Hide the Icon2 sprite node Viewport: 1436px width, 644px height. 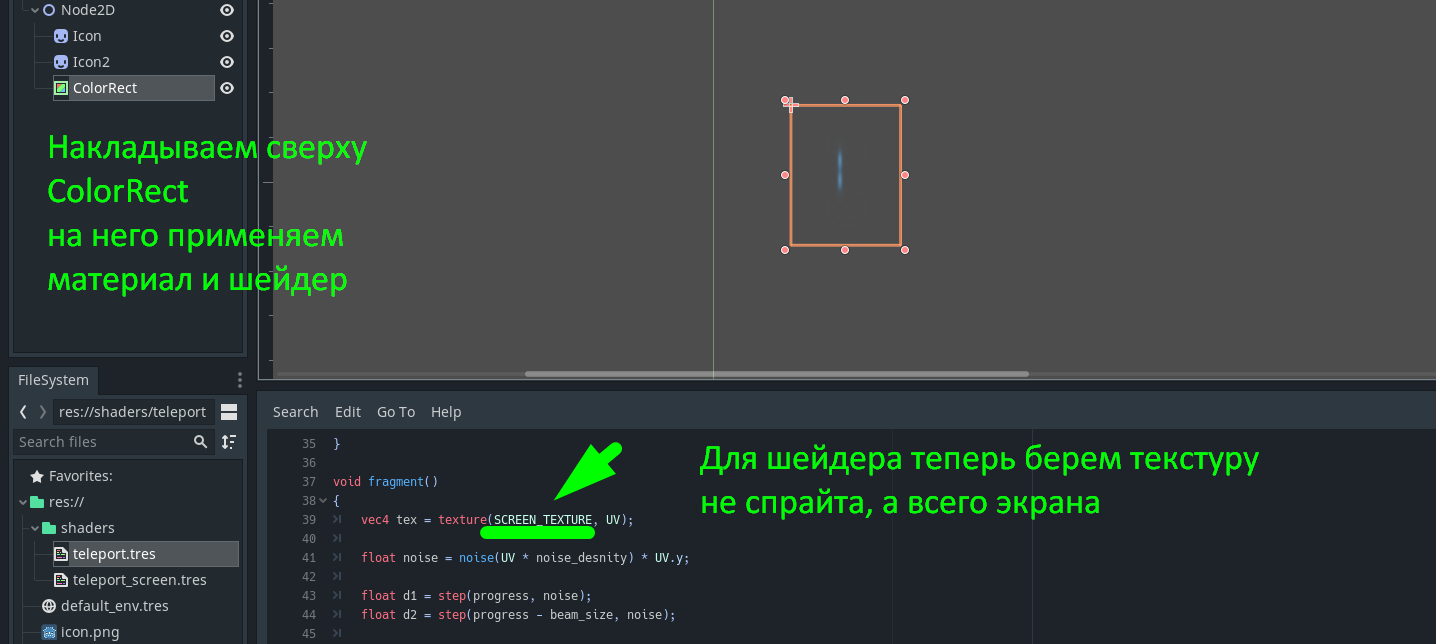227,62
